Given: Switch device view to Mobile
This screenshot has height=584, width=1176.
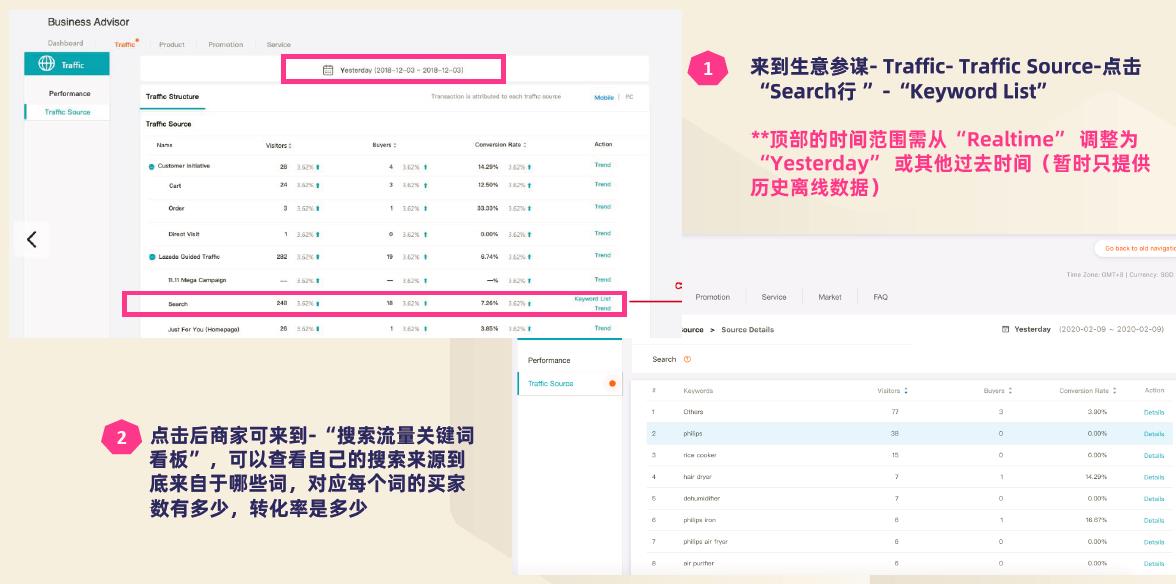Looking at the screenshot, I should tap(604, 97).
